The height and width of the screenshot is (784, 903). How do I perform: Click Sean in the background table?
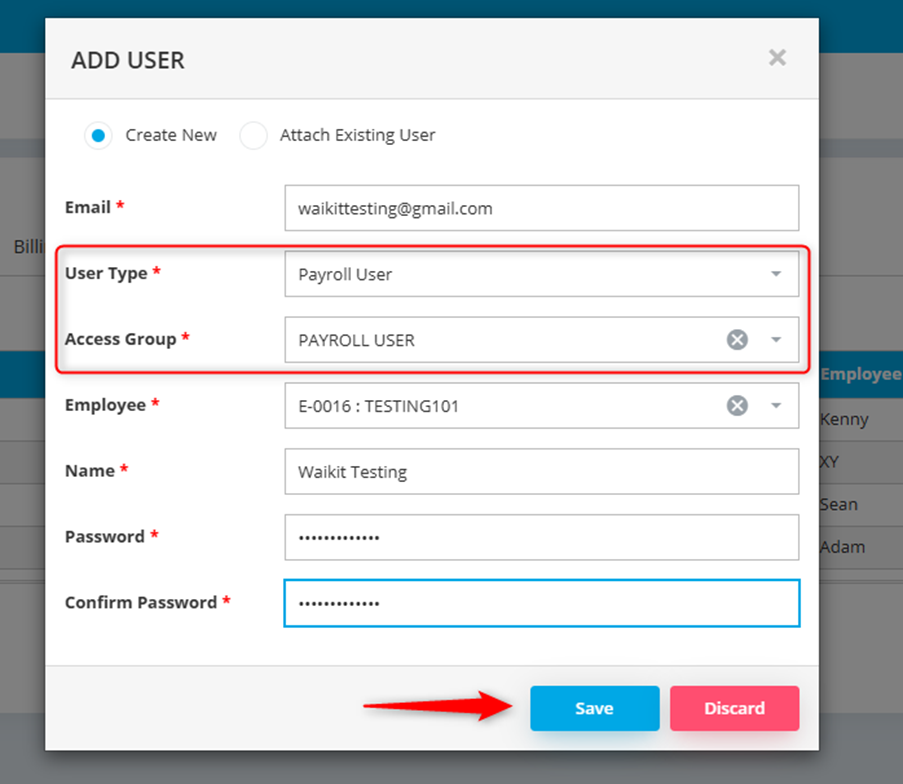pos(839,505)
